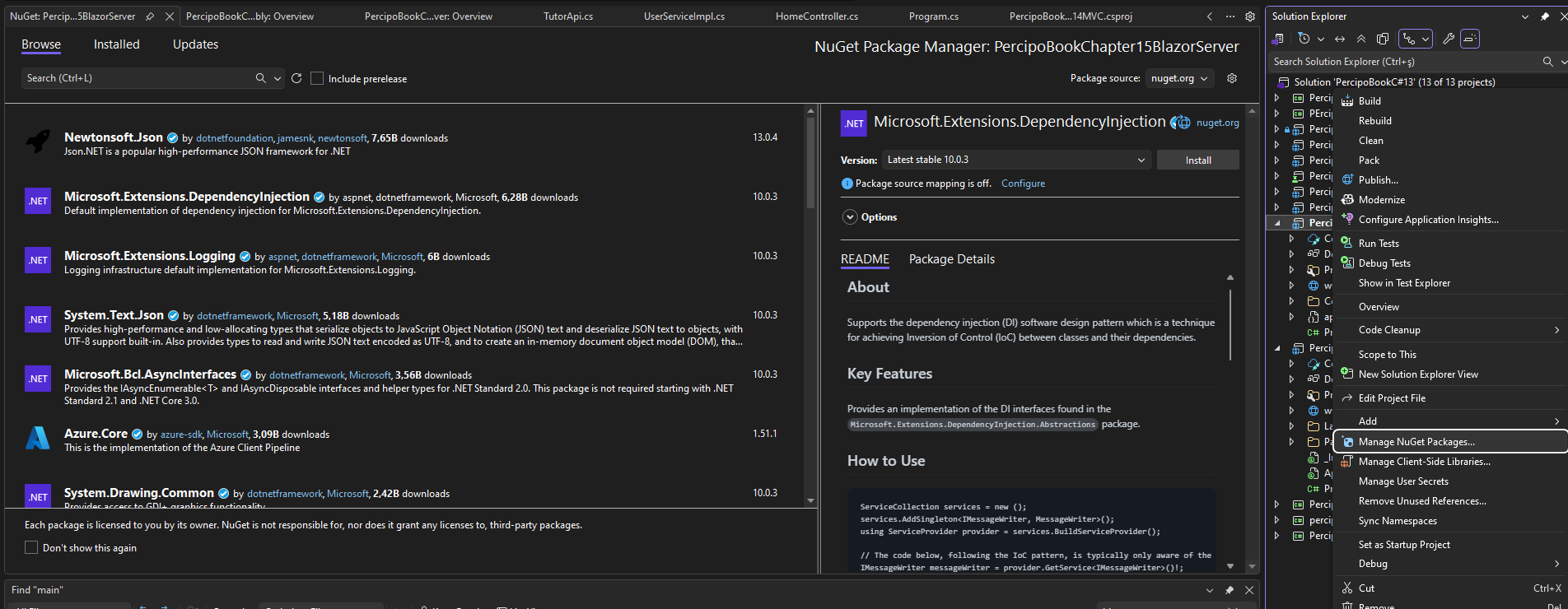Screen dimensions: 1568x609
Task: Open the TutorApi.cs document tab
Action: point(568,16)
